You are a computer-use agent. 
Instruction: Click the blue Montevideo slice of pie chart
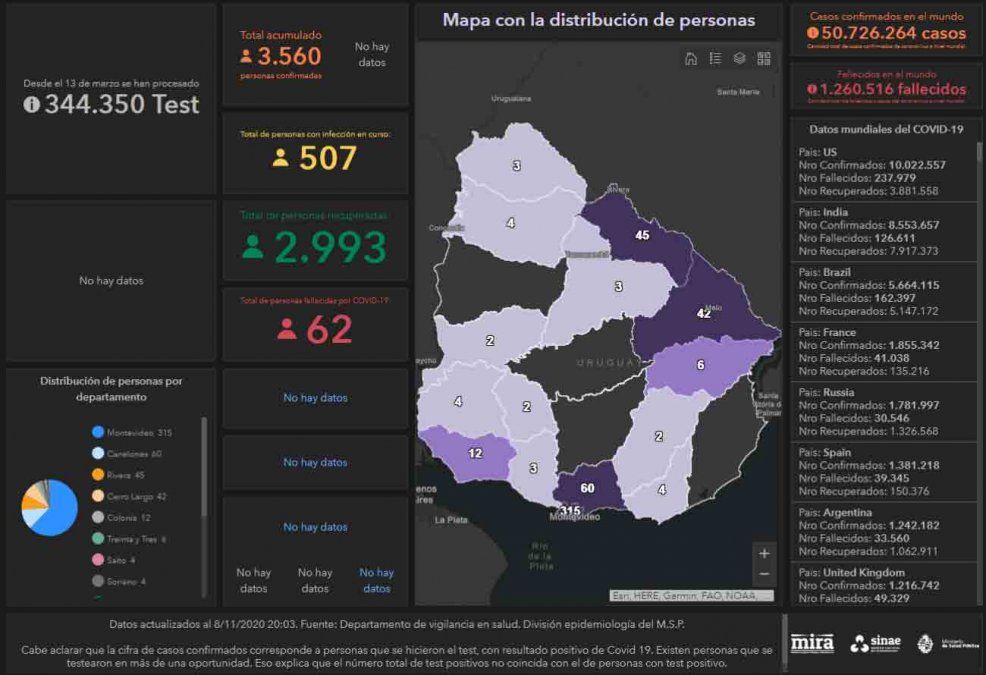pyautogui.click(x=58, y=512)
